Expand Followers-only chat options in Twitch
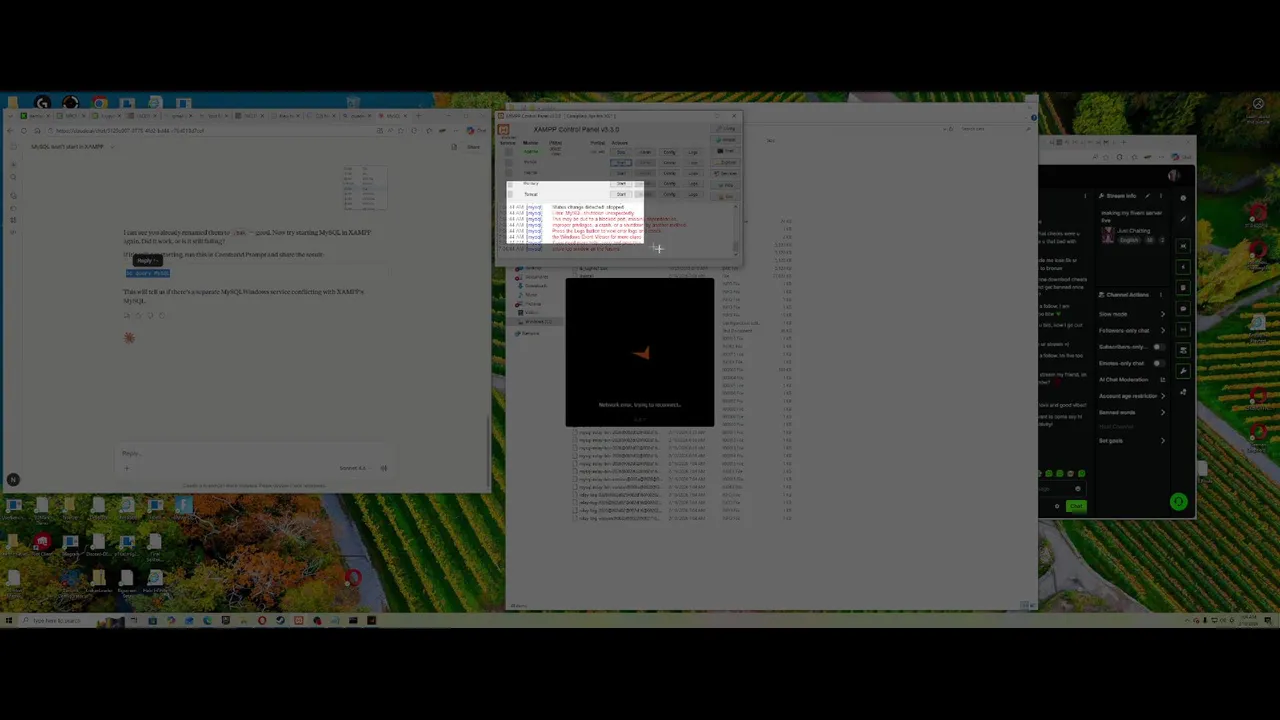Viewport: 1280px width, 720px height. coord(1163,331)
